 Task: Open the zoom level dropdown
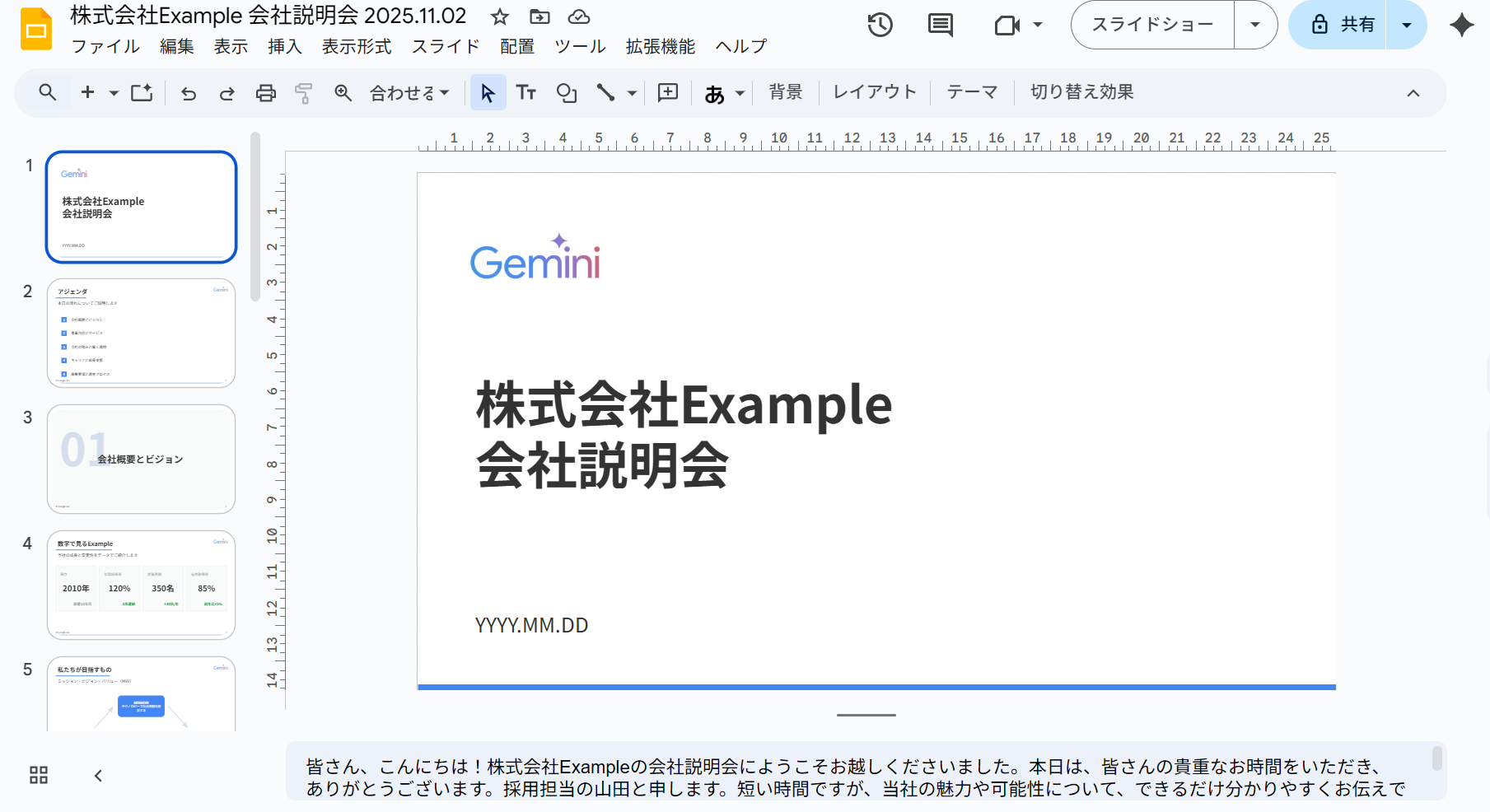[x=409, y=93]
